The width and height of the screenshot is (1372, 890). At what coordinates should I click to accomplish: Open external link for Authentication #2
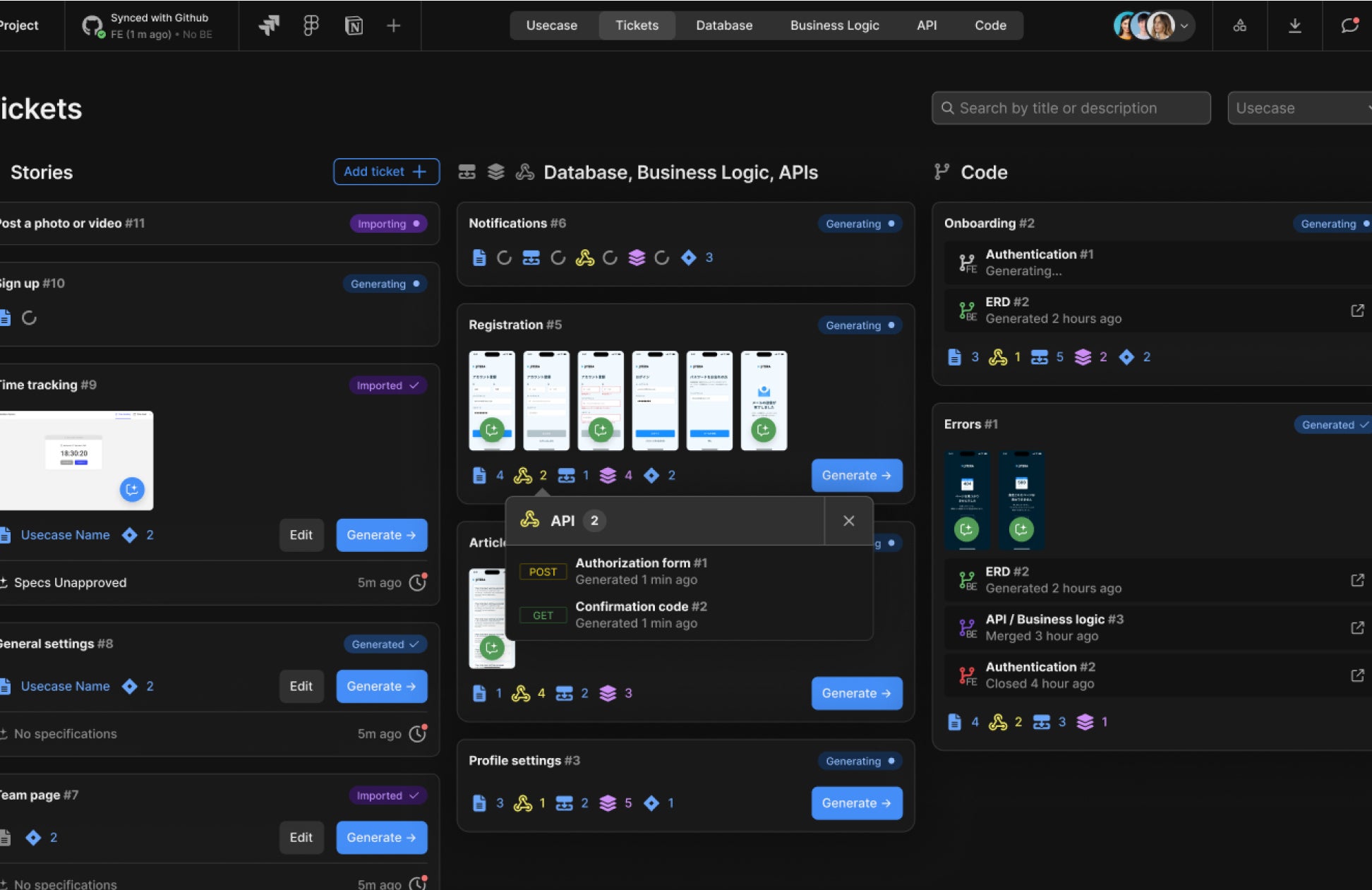point(1356,675)
